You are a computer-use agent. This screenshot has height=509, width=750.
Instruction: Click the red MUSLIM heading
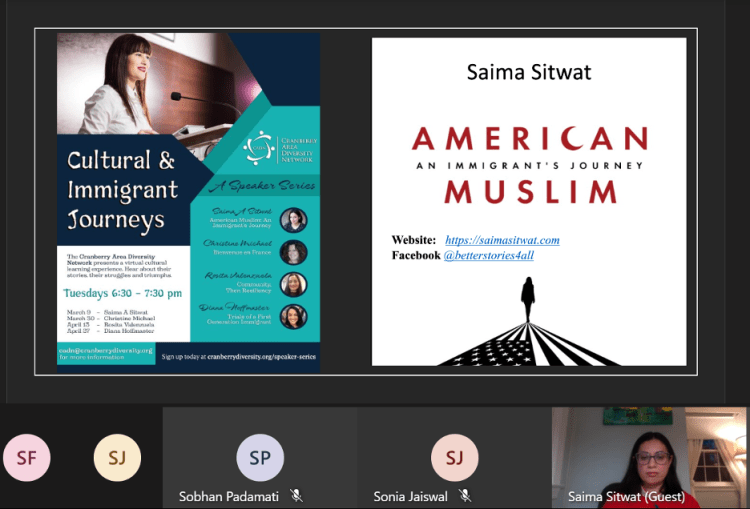pos(530,191)
